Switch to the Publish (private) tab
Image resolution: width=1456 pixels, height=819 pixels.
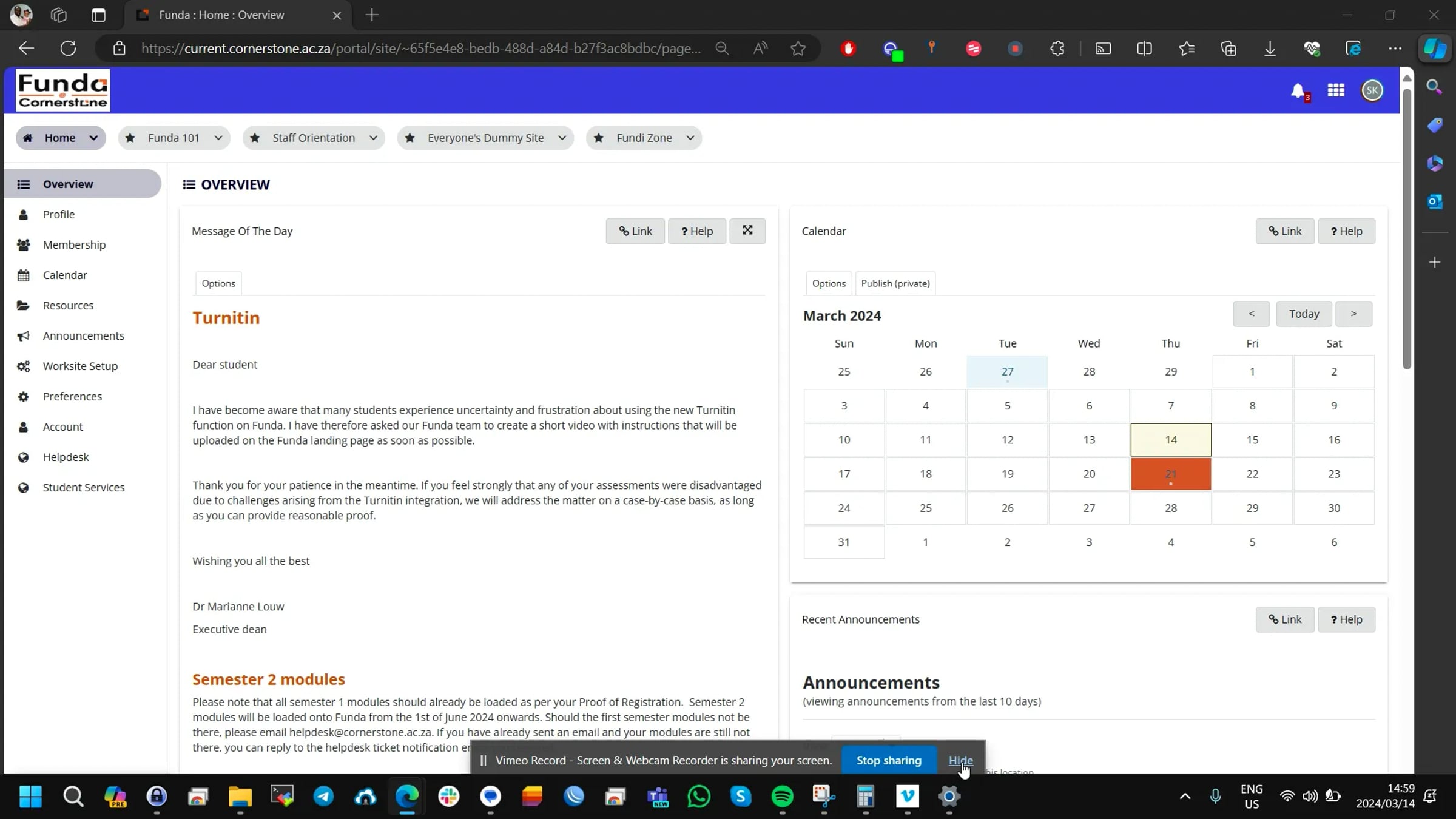coord(895,283)
